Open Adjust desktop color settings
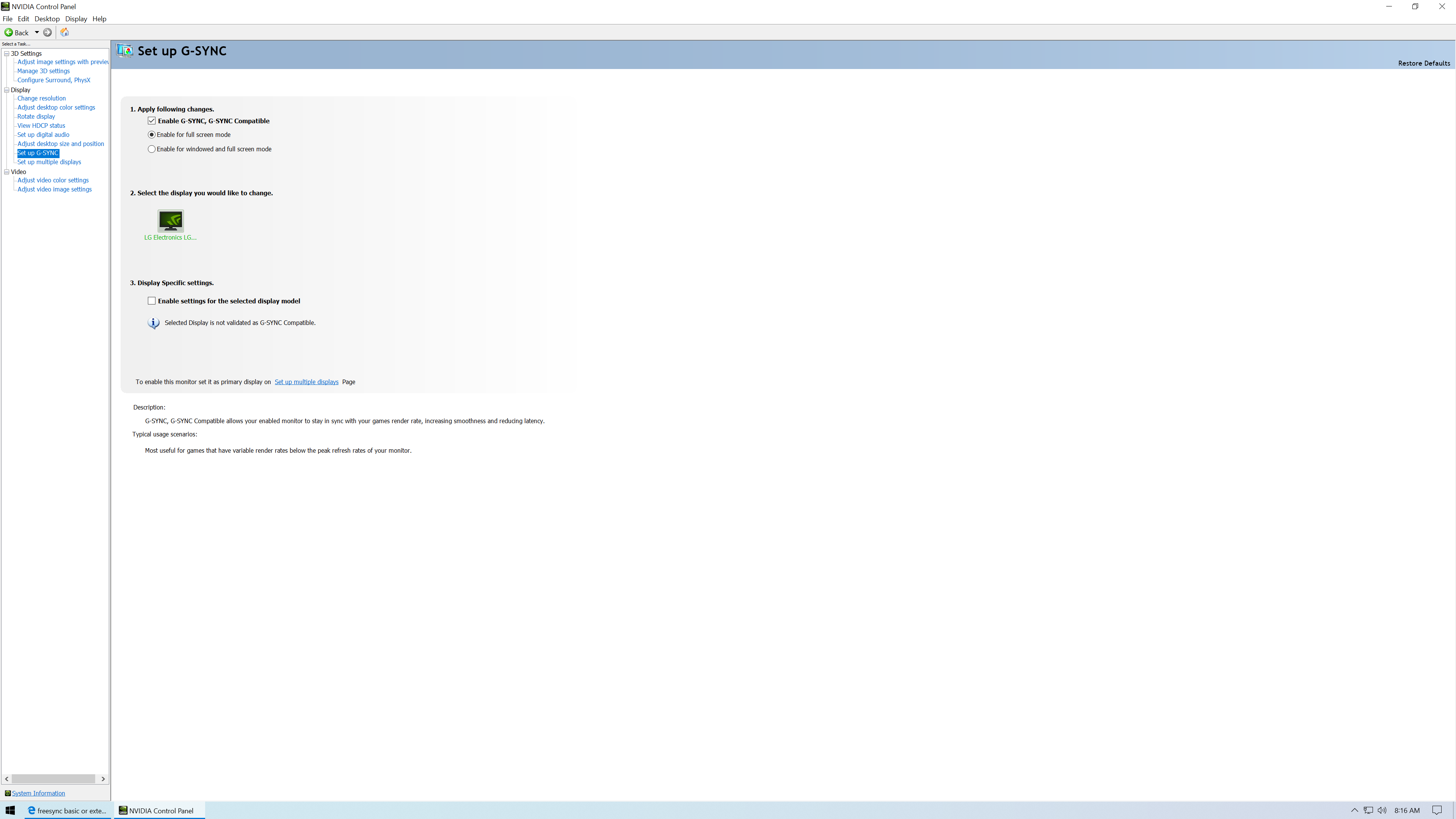This screenshot has height=819, width=1456. [x=56, y=107]
